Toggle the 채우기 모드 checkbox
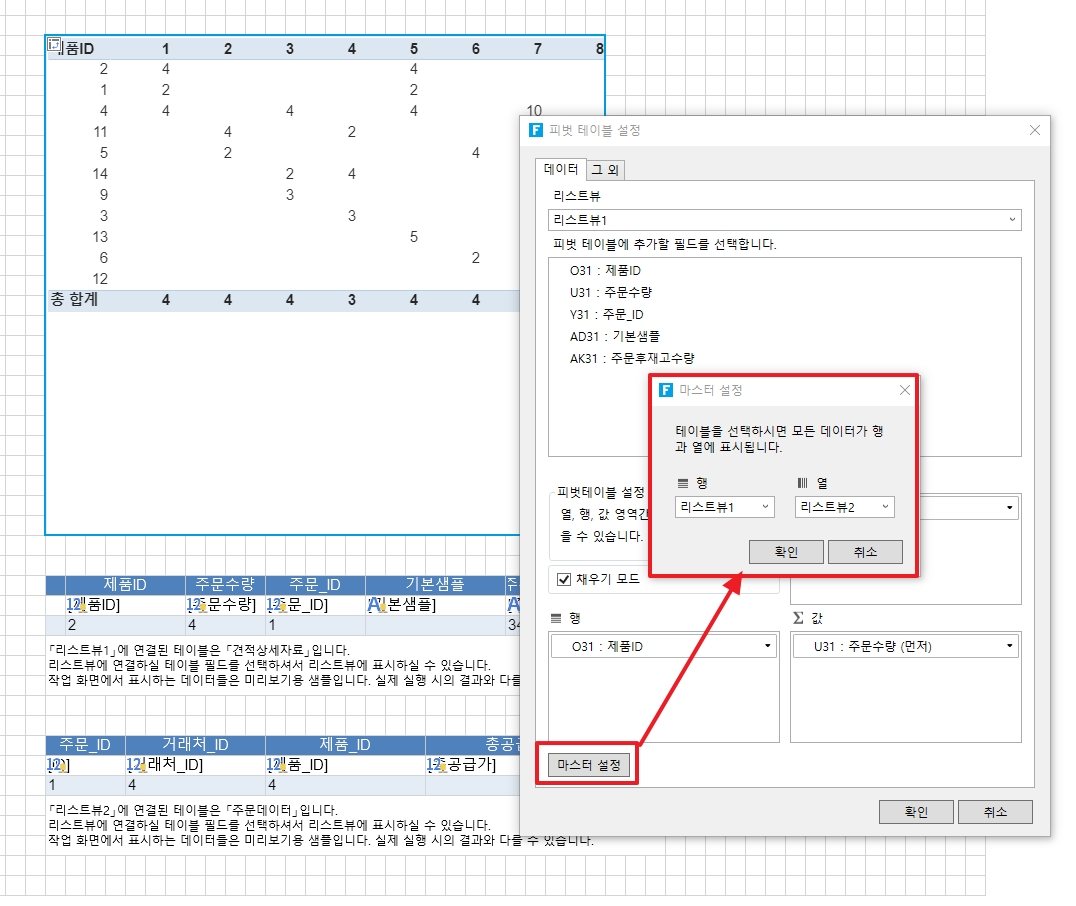 tap(564, 579)
